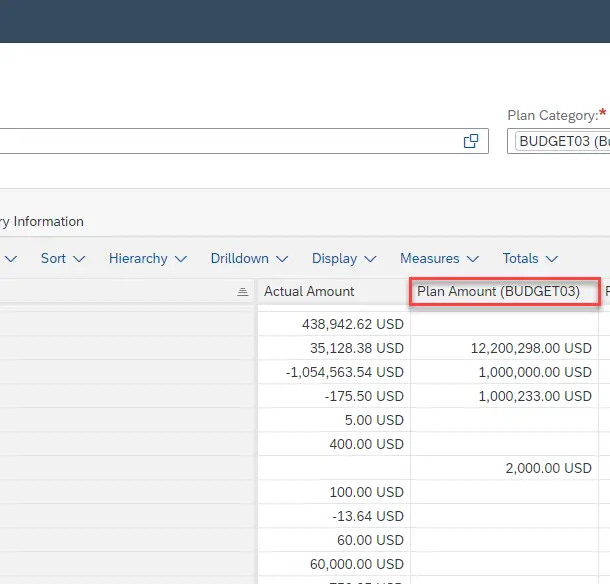
Task: Select the 60,000.00 USD cell
Action: pos(334,564)
